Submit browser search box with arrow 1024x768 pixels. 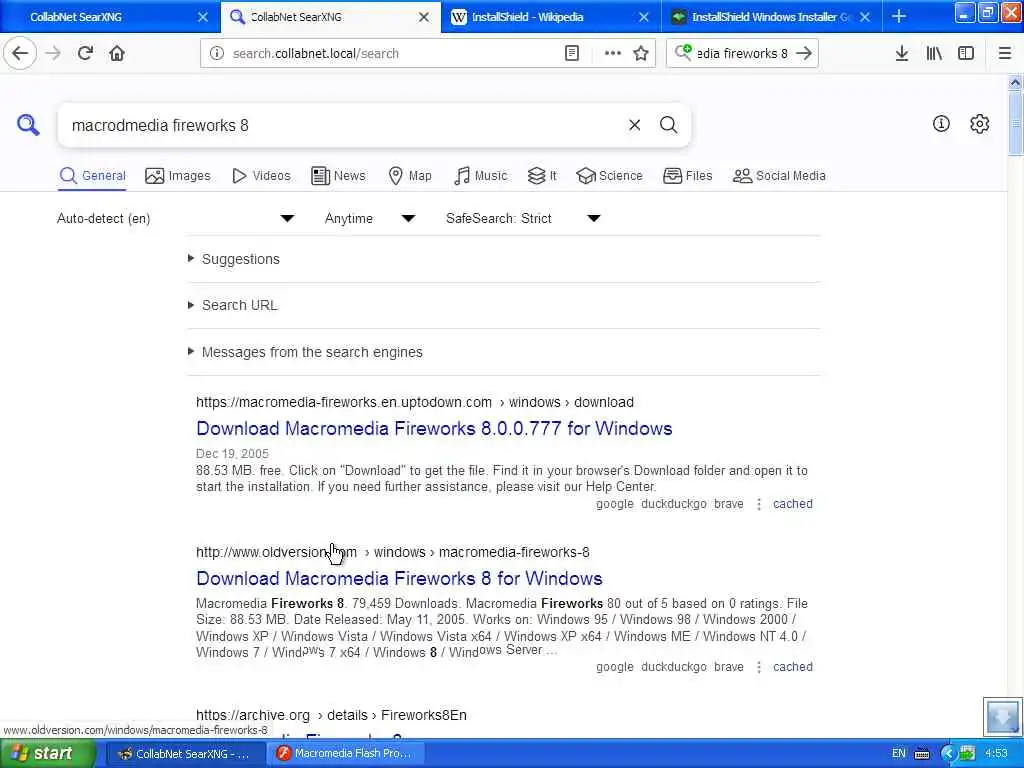tap(805, 53)
